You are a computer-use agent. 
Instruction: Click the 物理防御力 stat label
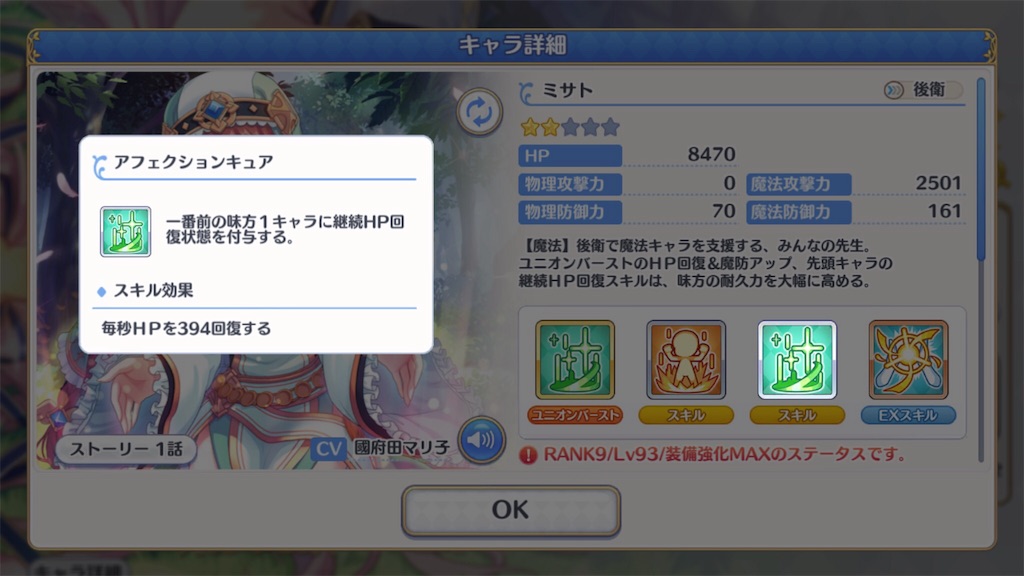click(570, 212)
